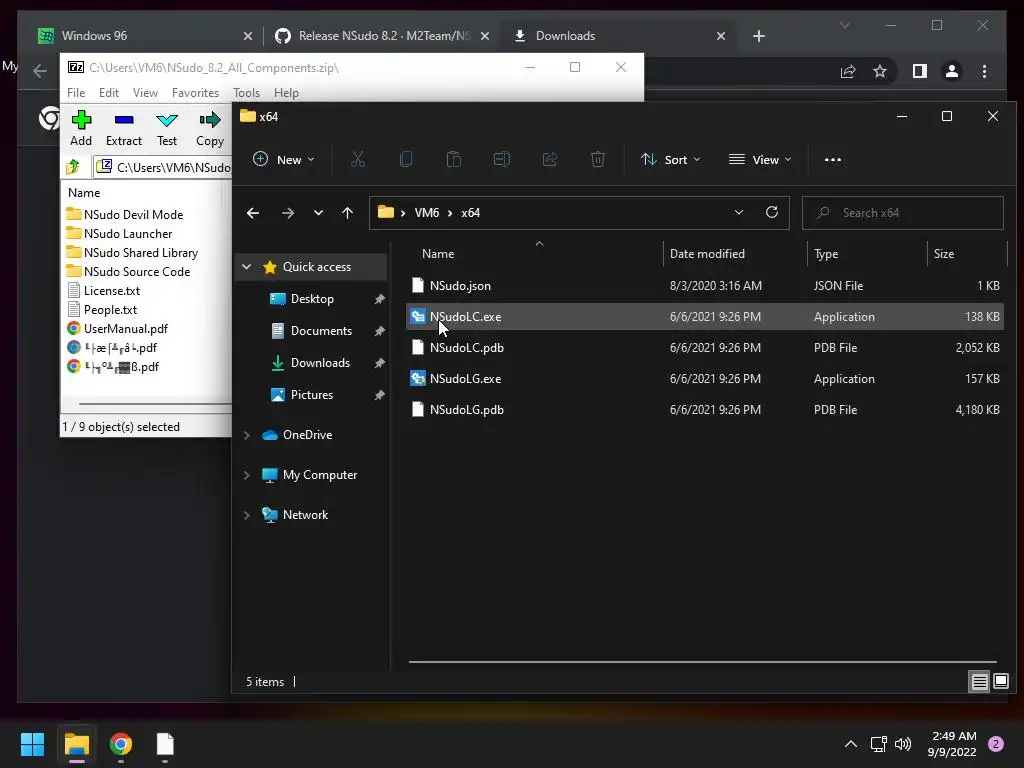1024x768 pixels.
Task: Click the Search x64 field
Action: click(x=903, y=213)
